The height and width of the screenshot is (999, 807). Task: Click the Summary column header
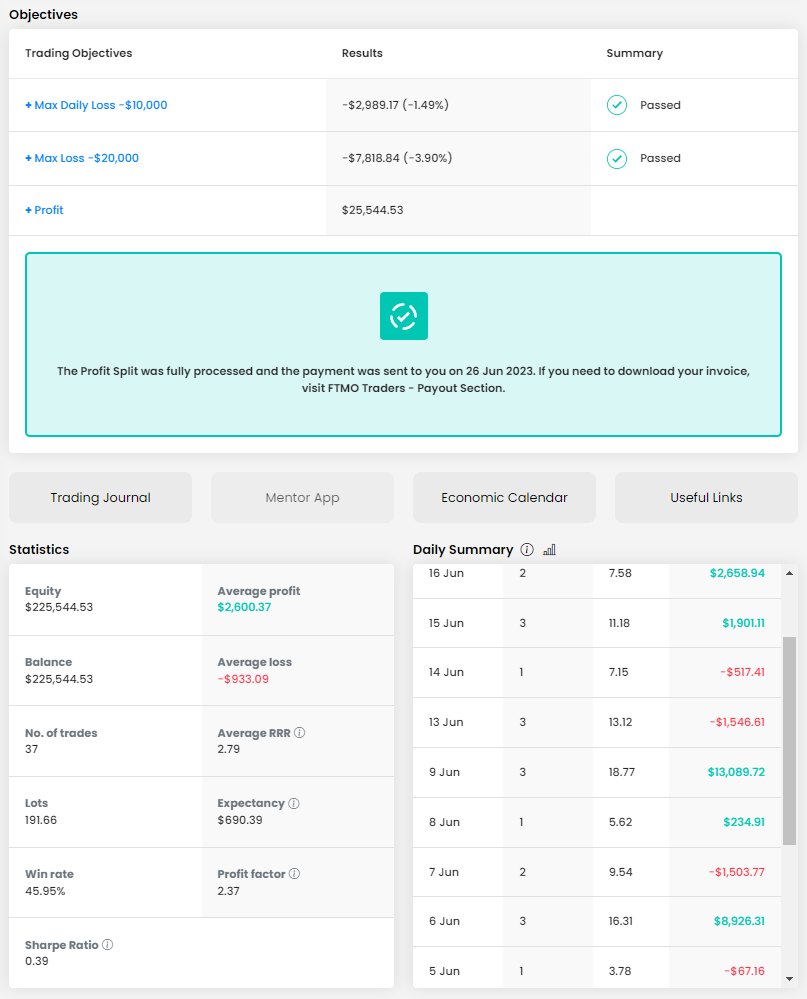(x=635, y=54)
